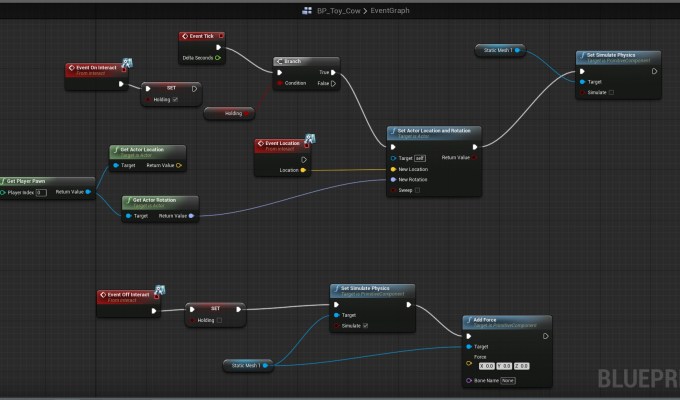This screenshot has width=680, height=400.
Task: Click Delta Seconds output pin on Event Tick
Action: coord(218,58)
